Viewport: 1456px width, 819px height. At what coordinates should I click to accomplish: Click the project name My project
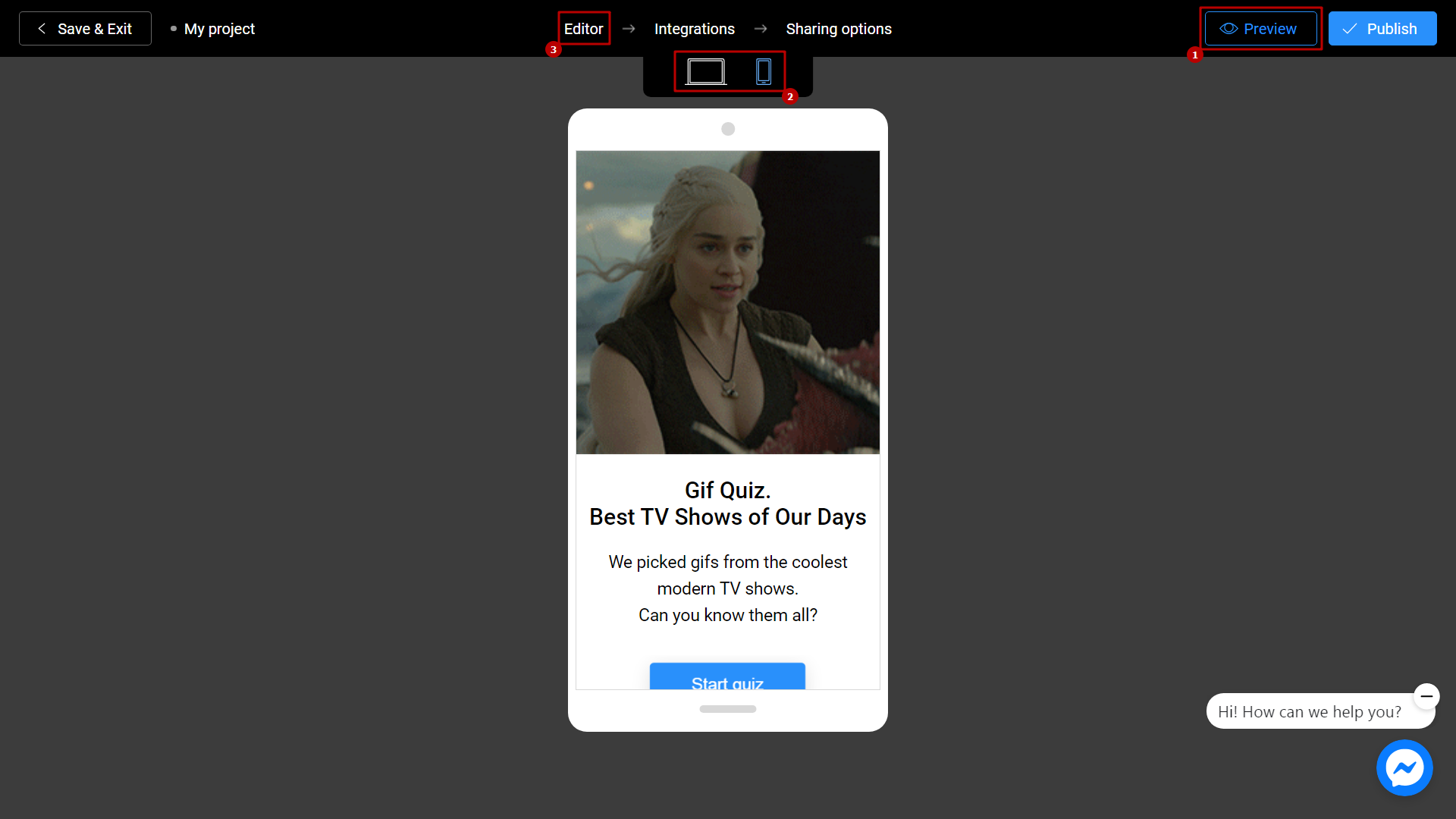pos(220,28)
